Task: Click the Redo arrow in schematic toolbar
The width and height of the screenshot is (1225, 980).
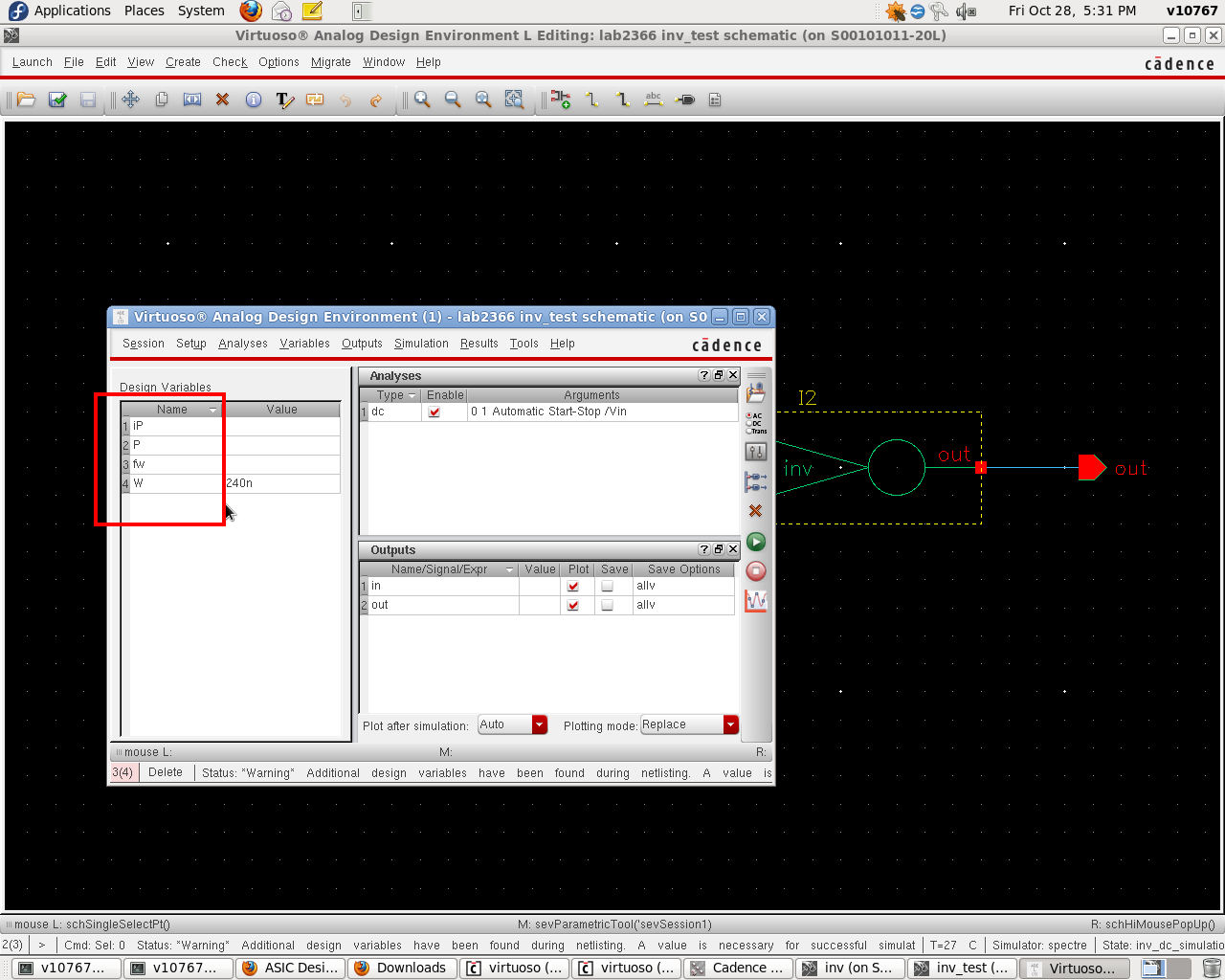Action: (x=376, y=100)
